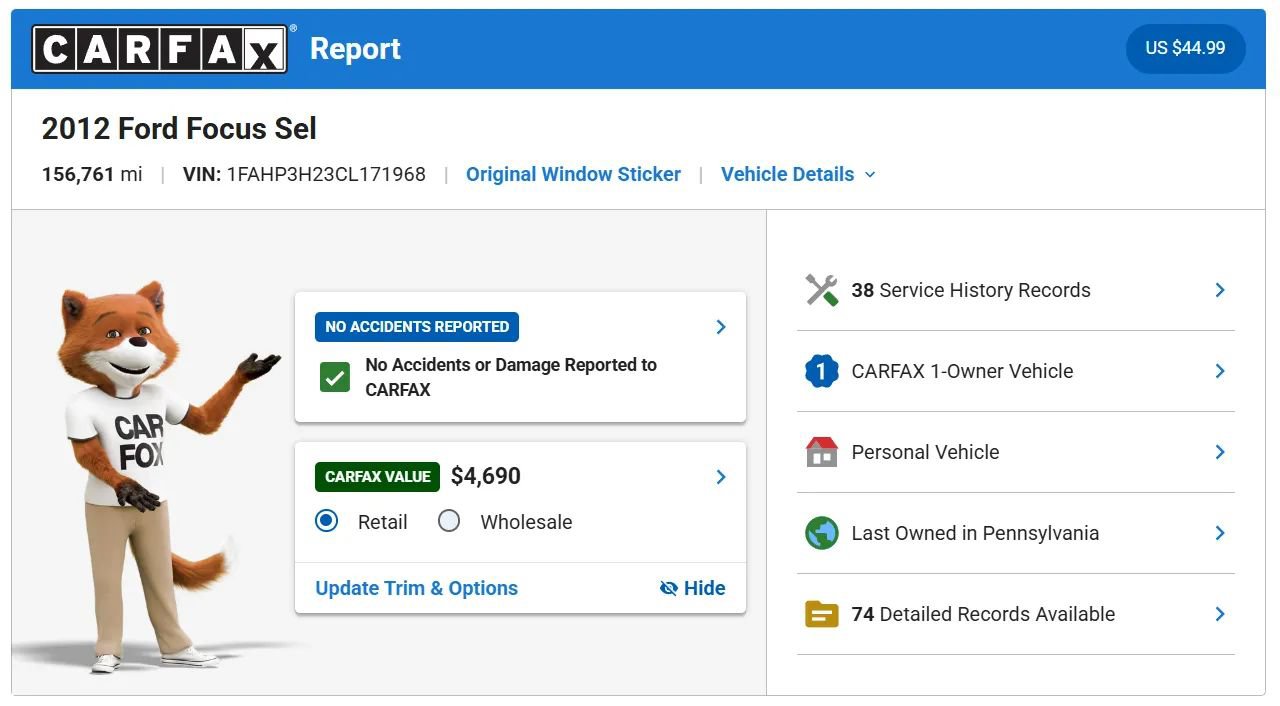This screenshot has height=706, width=1280.
Task: Click Update Trim & Options link
Action: pyautogui.click(x=417, y=588)
